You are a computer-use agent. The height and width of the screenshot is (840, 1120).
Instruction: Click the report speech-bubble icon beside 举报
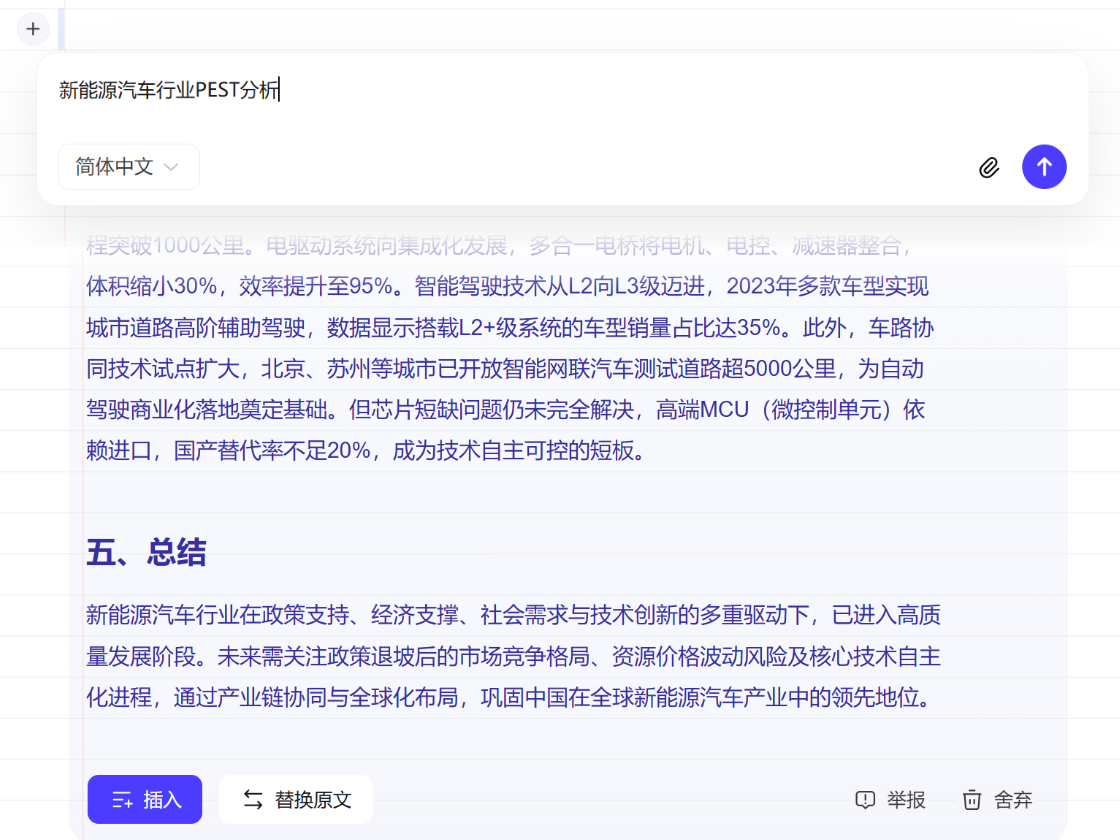click(864, 800)
